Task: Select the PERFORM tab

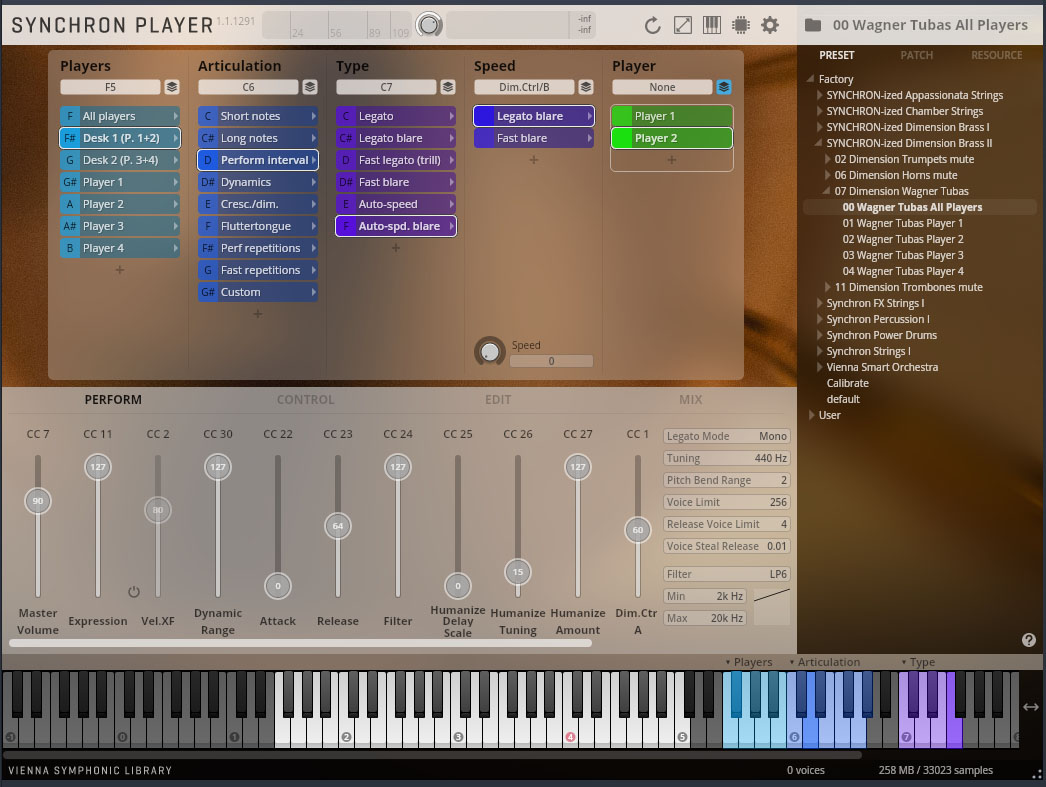Action: tap(113, 400)
